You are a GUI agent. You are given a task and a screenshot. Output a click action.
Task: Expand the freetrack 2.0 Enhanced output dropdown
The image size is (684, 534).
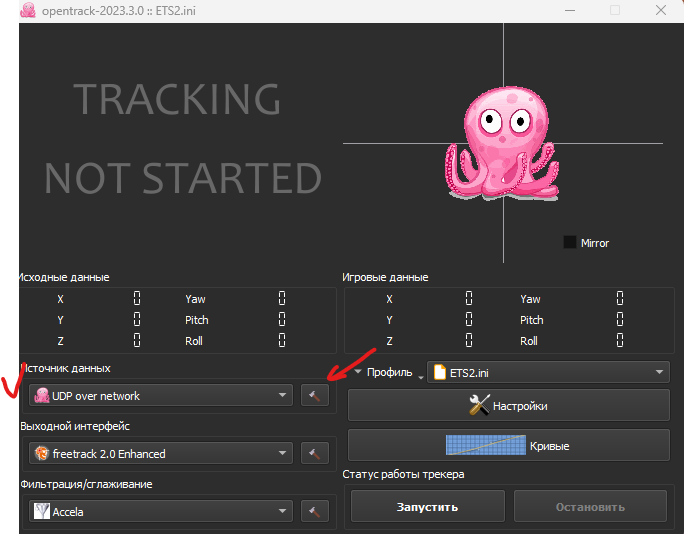[x=161, y=453]
